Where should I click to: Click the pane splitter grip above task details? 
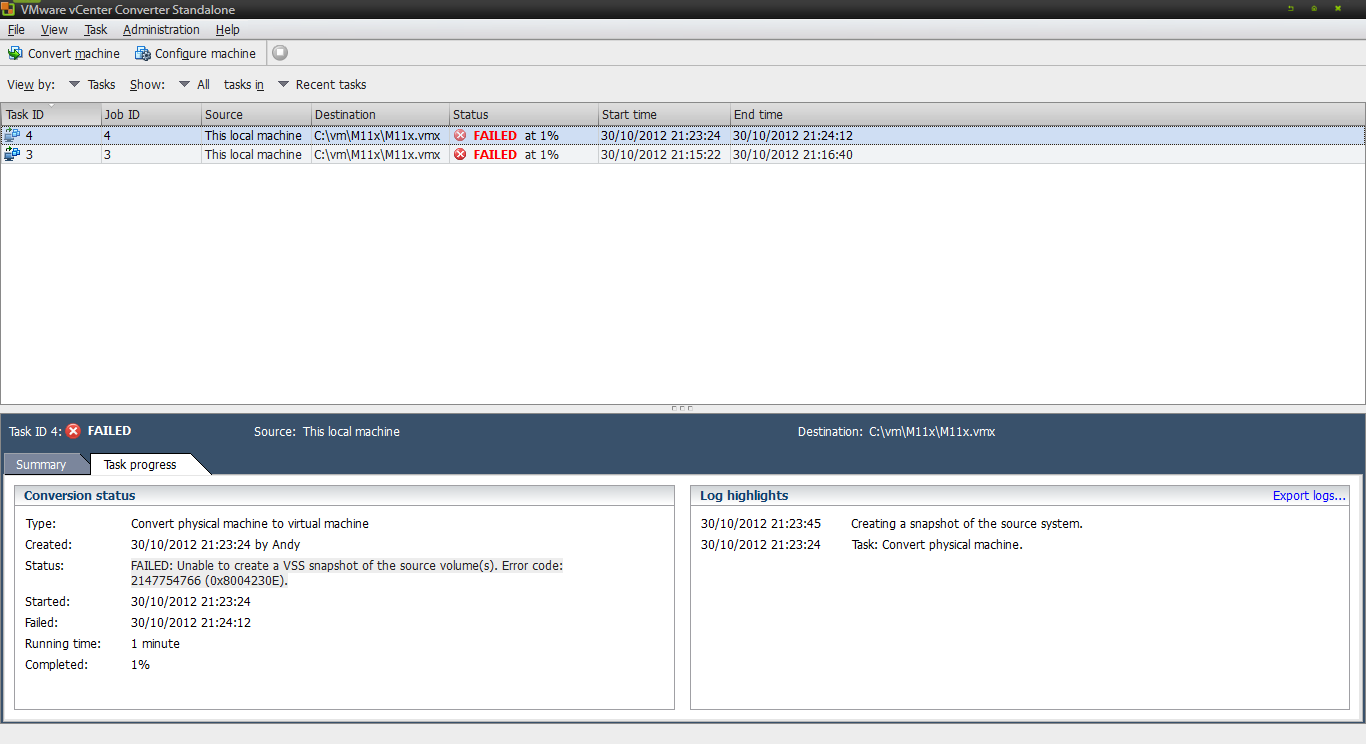tap(682, 408)
